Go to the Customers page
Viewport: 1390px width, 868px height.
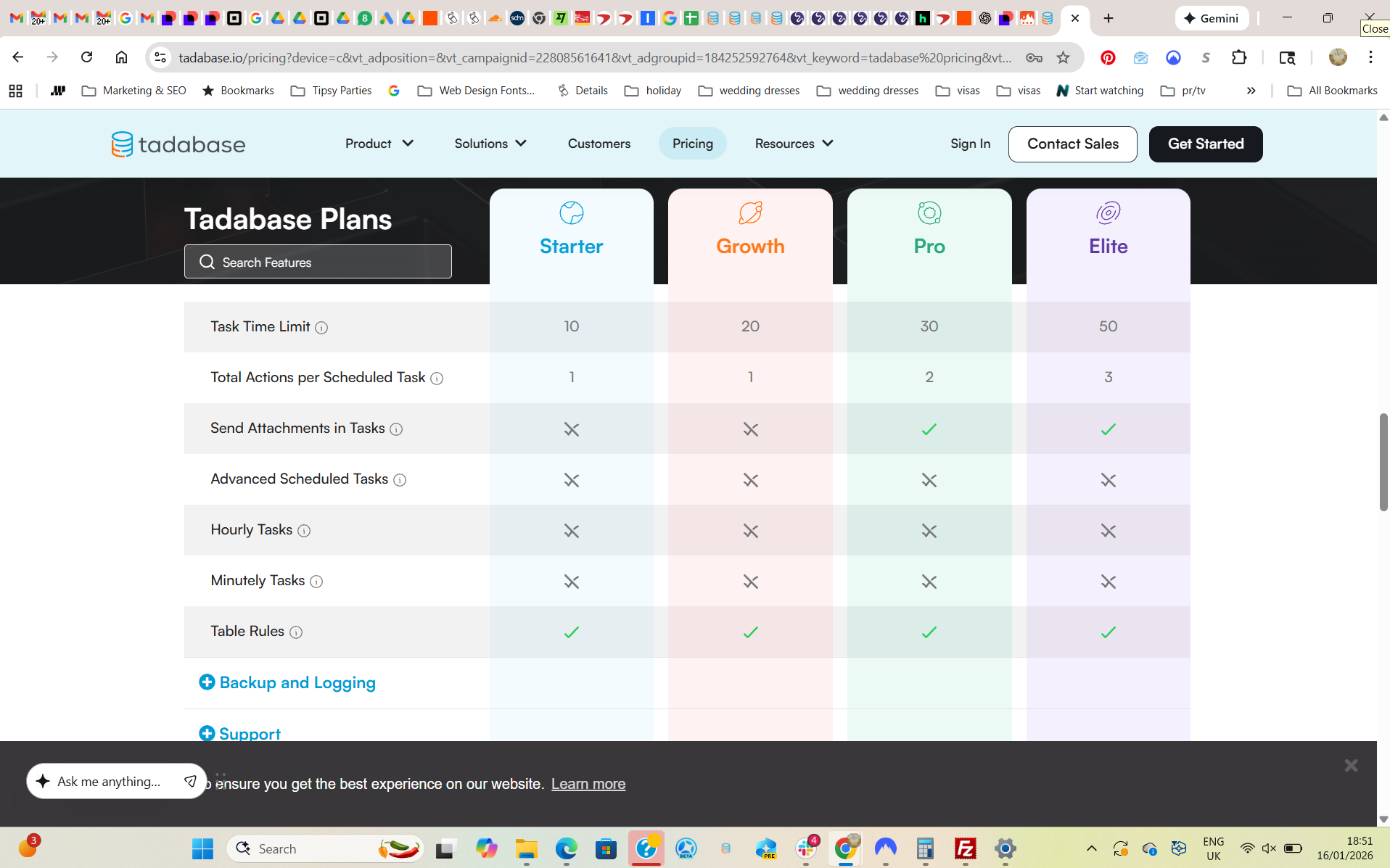point(599,144)
